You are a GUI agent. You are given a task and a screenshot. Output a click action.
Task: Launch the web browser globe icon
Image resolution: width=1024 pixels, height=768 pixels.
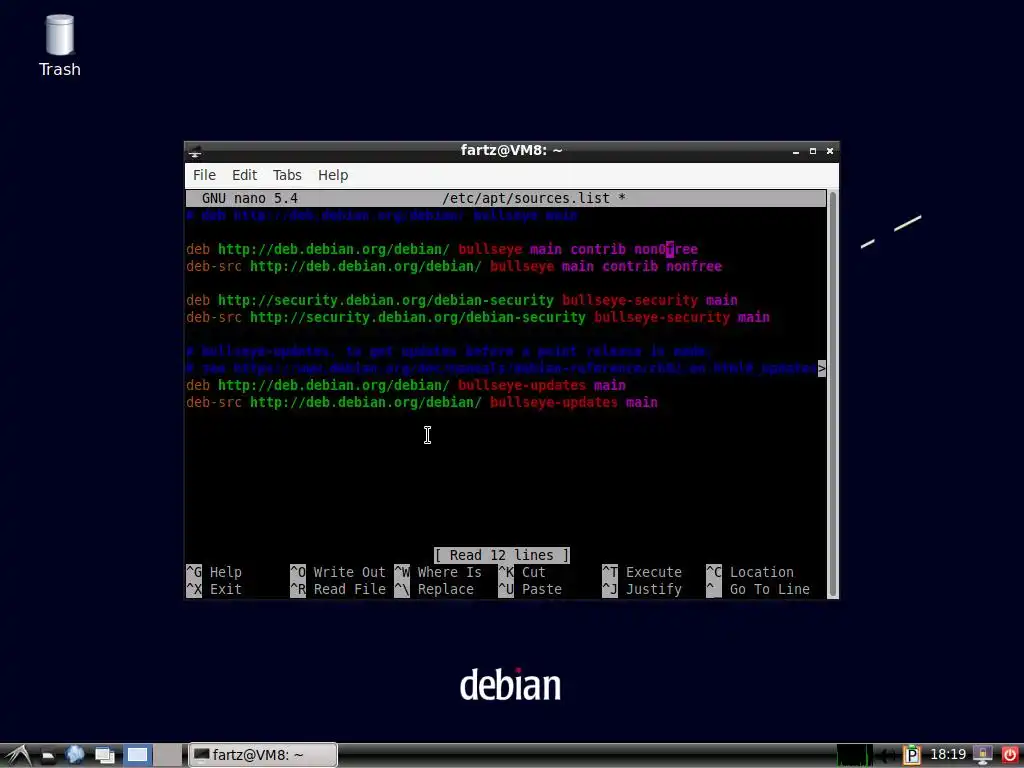tap(75, 755)
